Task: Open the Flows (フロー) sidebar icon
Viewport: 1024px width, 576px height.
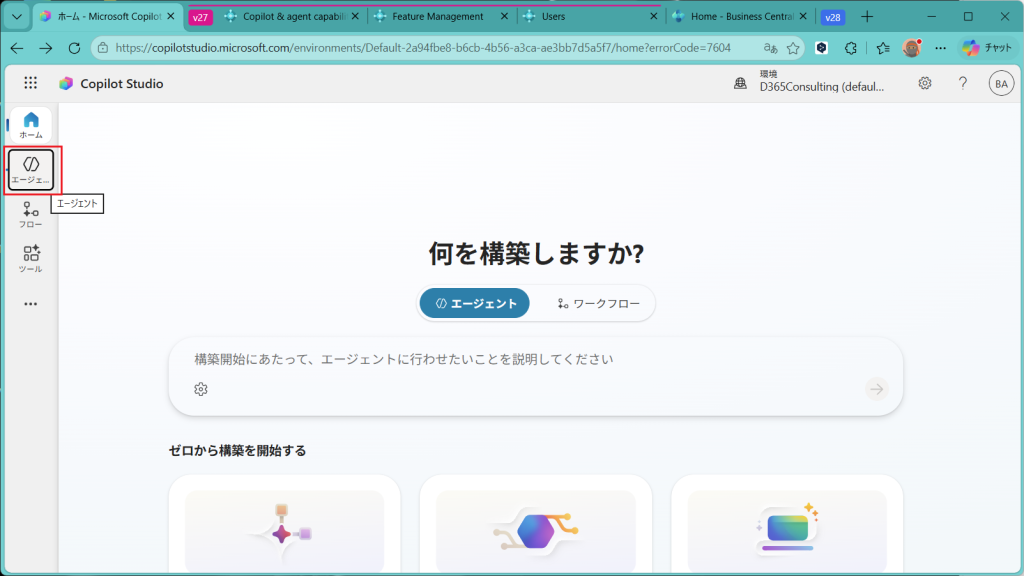Action: pos(31,214)
